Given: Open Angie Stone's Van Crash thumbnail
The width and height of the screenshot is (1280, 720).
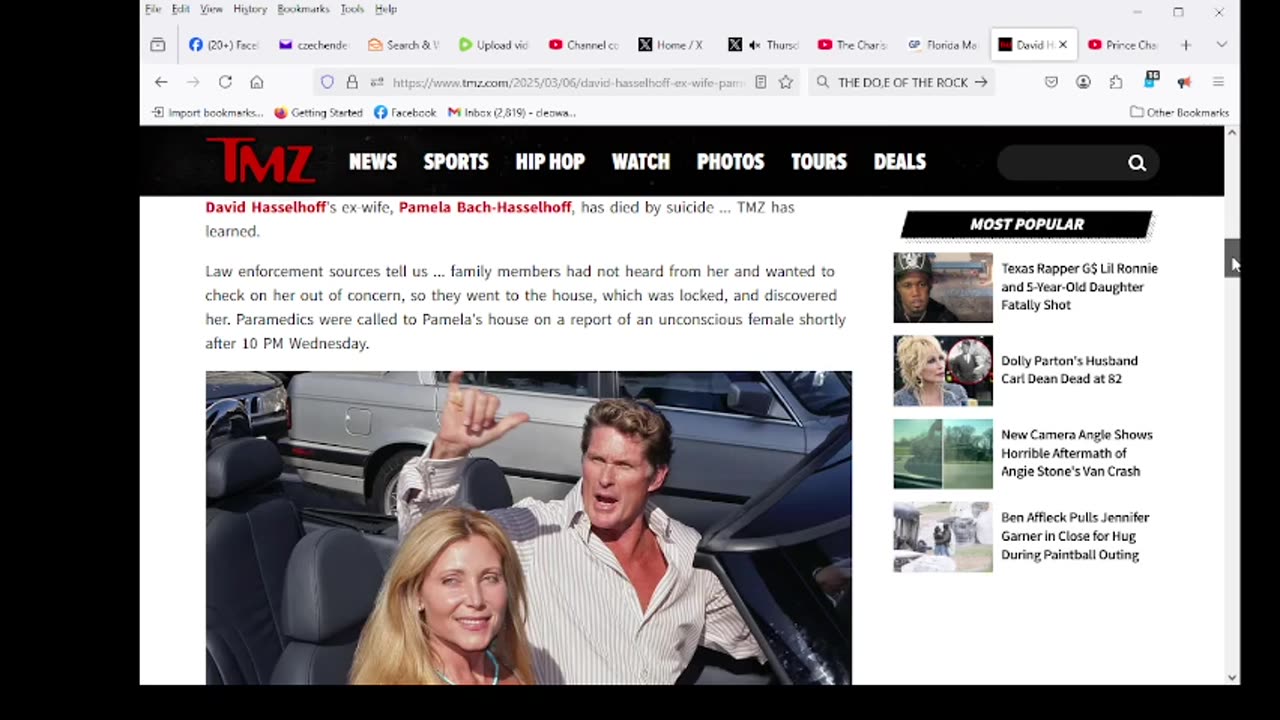Looking at the screenshot, I should pos(943,454).
